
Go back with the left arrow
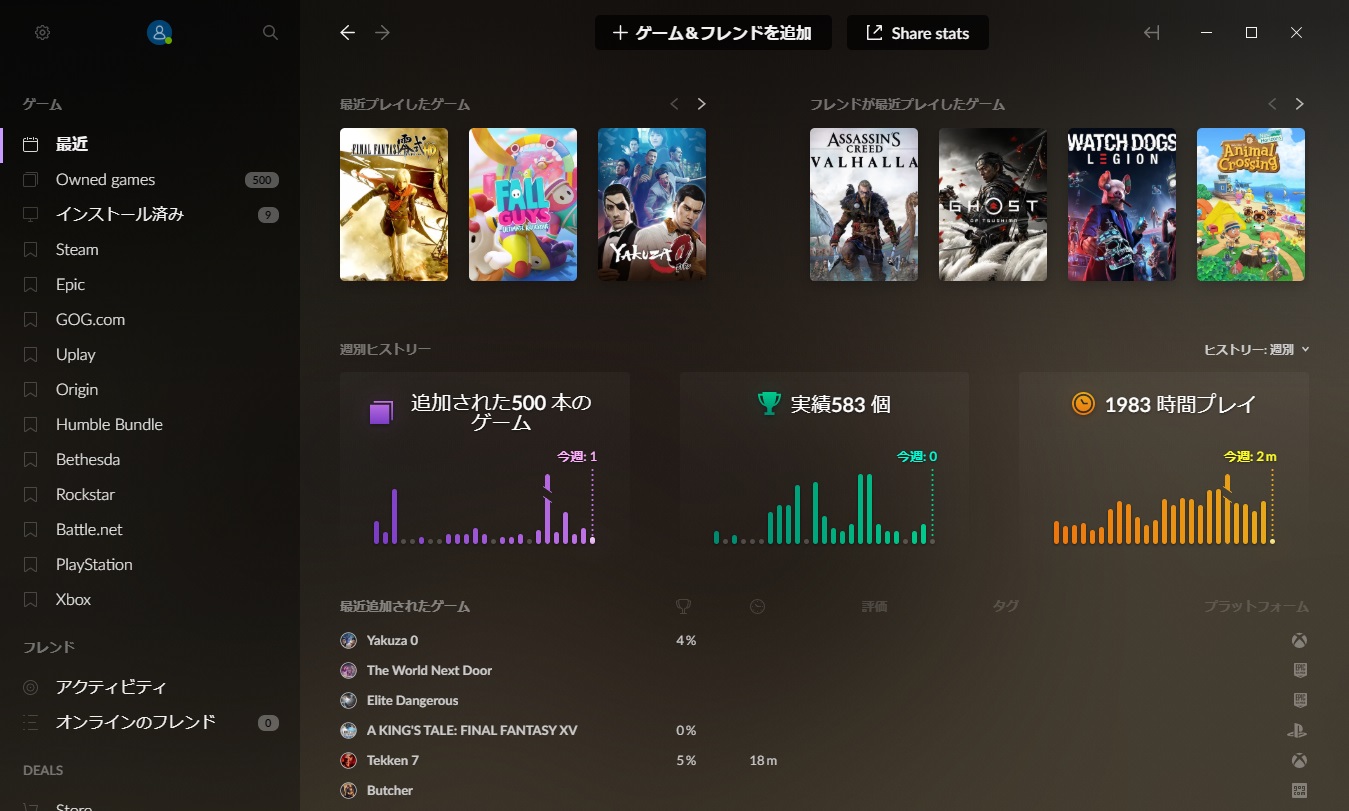(347, 33)
